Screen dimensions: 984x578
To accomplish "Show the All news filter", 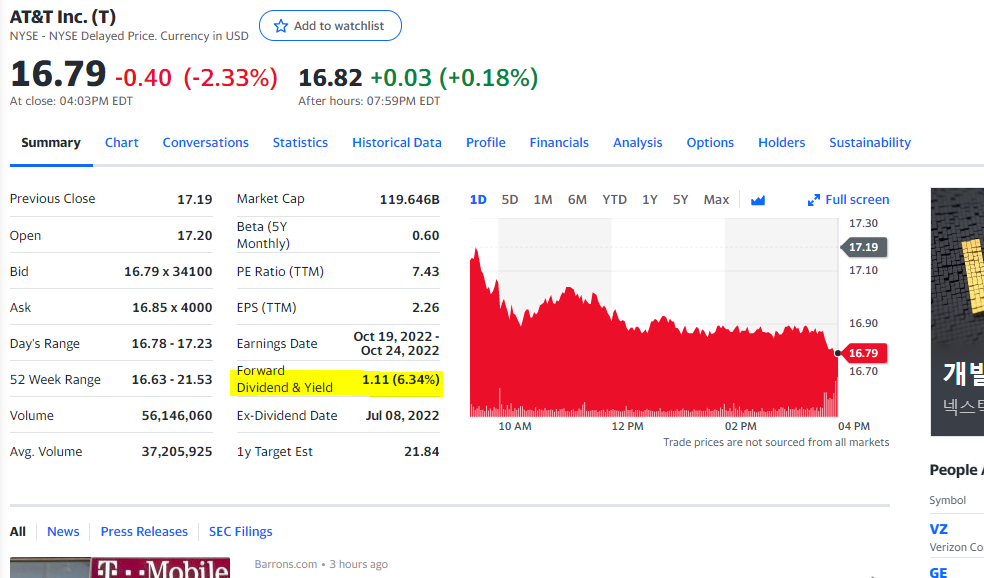I will click(18, 532).
